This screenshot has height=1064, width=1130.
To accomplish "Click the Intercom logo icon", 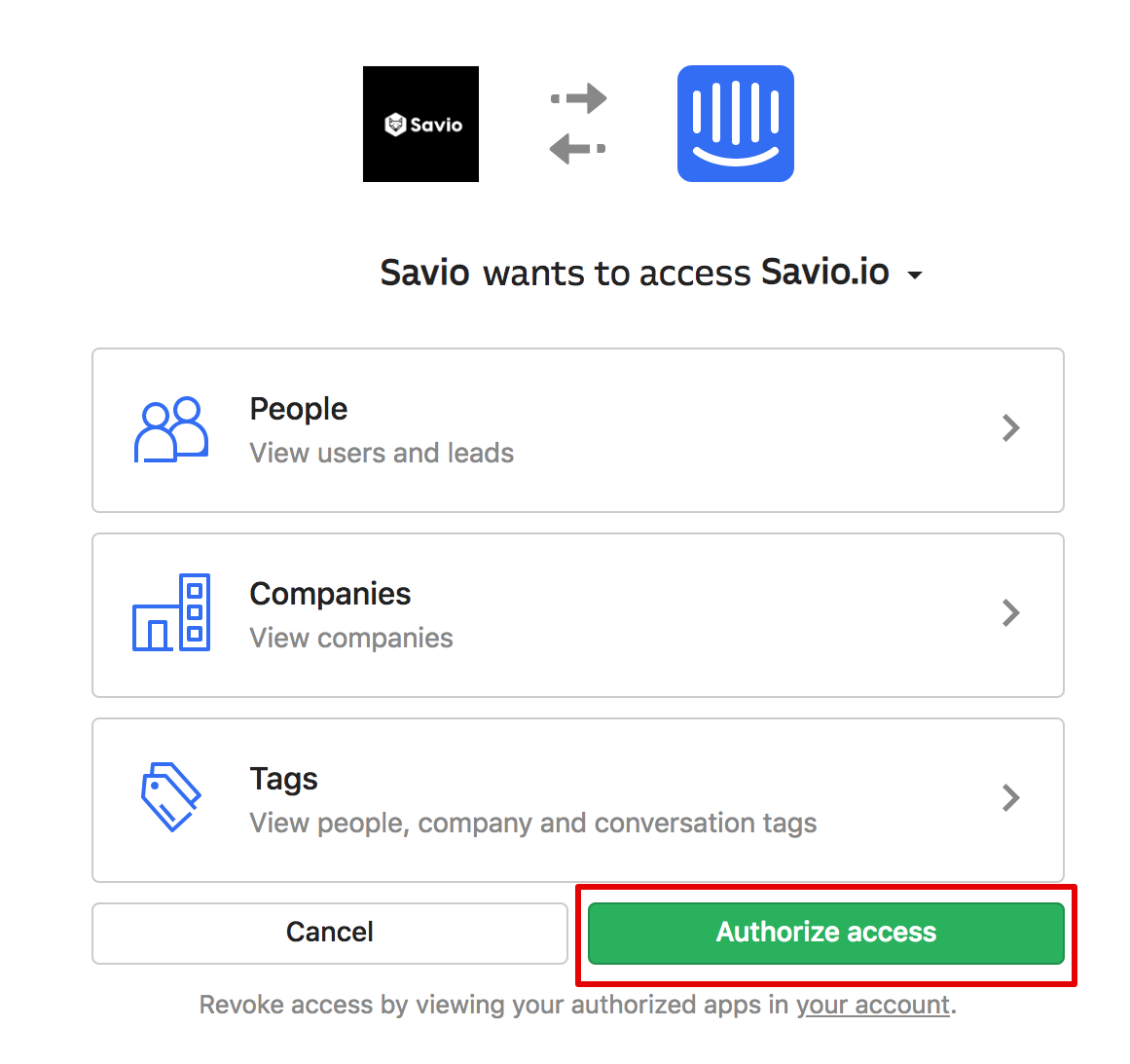I will (x=735, y=124).
